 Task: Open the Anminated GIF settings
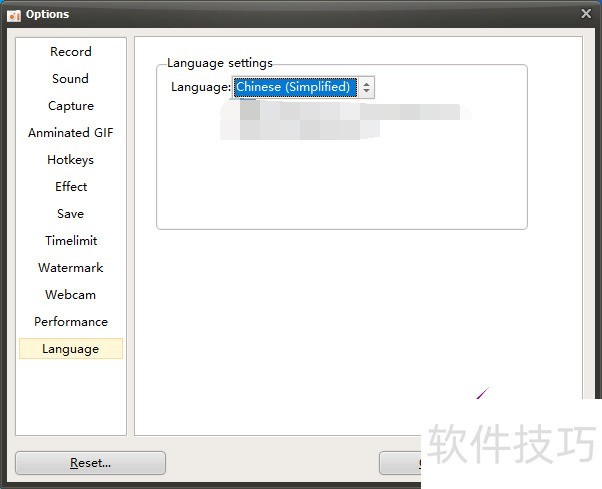pyautogui.click(x=71, y=132)
